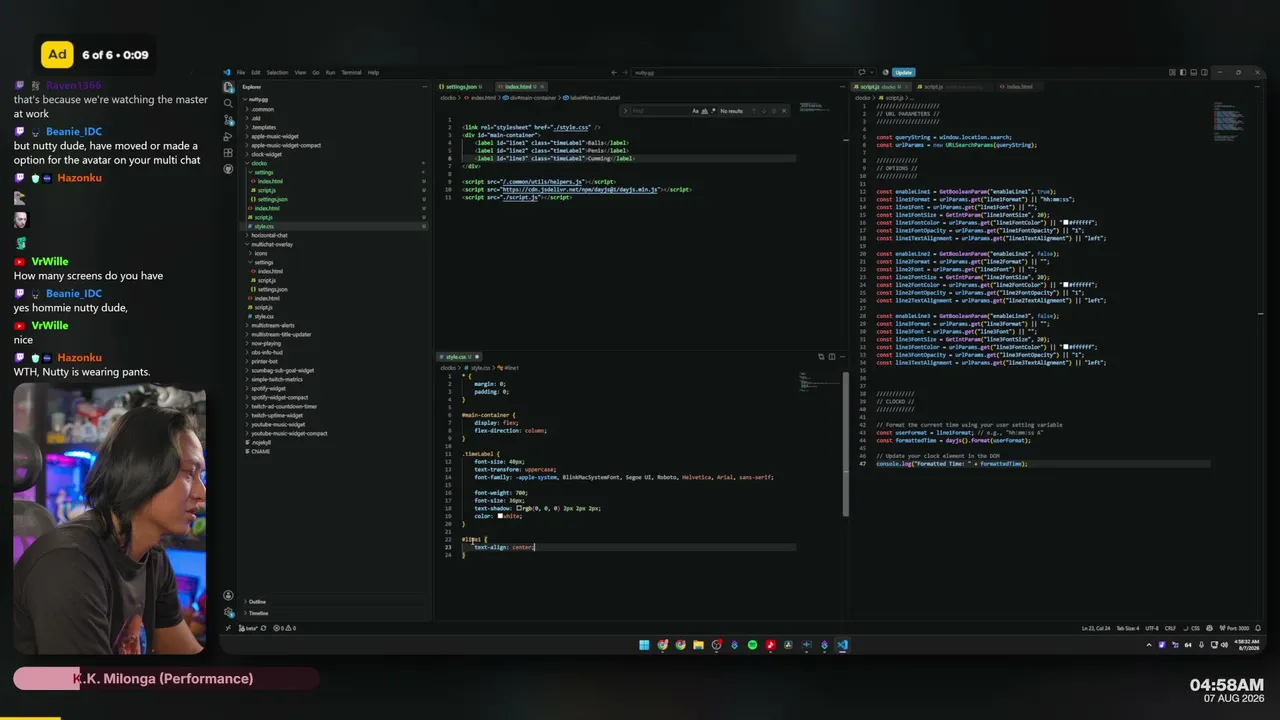Open the text-shadow rgb color swatch
Screen dimensions: 1280x720
[x=519, y=508]
